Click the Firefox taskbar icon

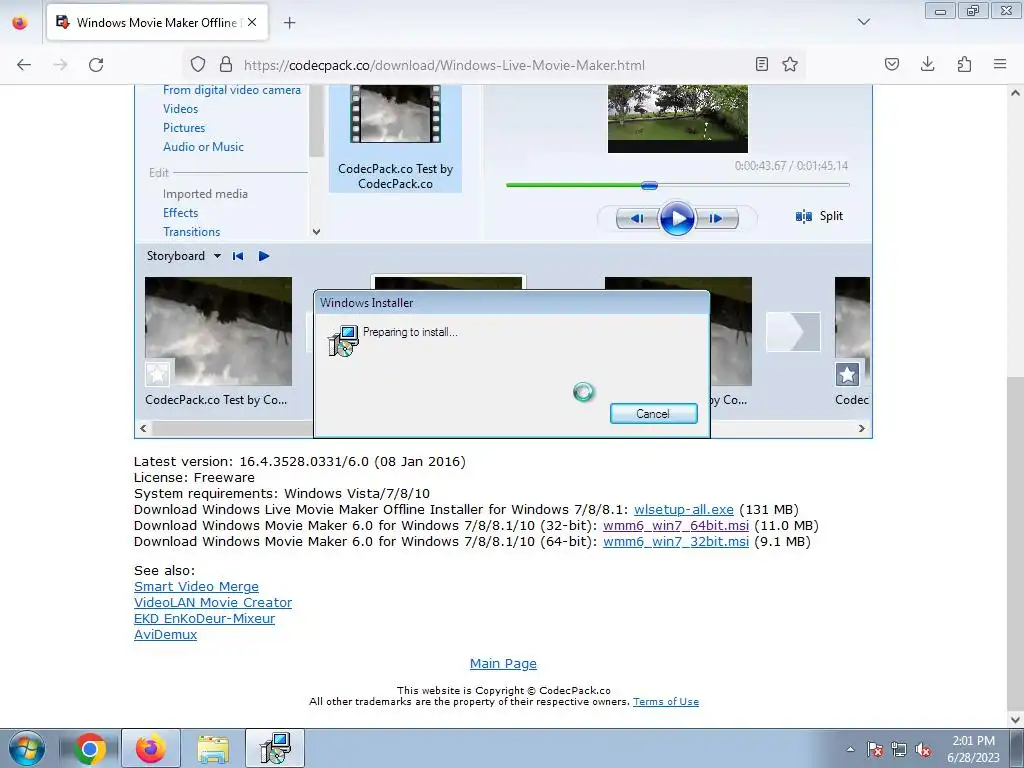pyautogui.click(x=151, y=748)
